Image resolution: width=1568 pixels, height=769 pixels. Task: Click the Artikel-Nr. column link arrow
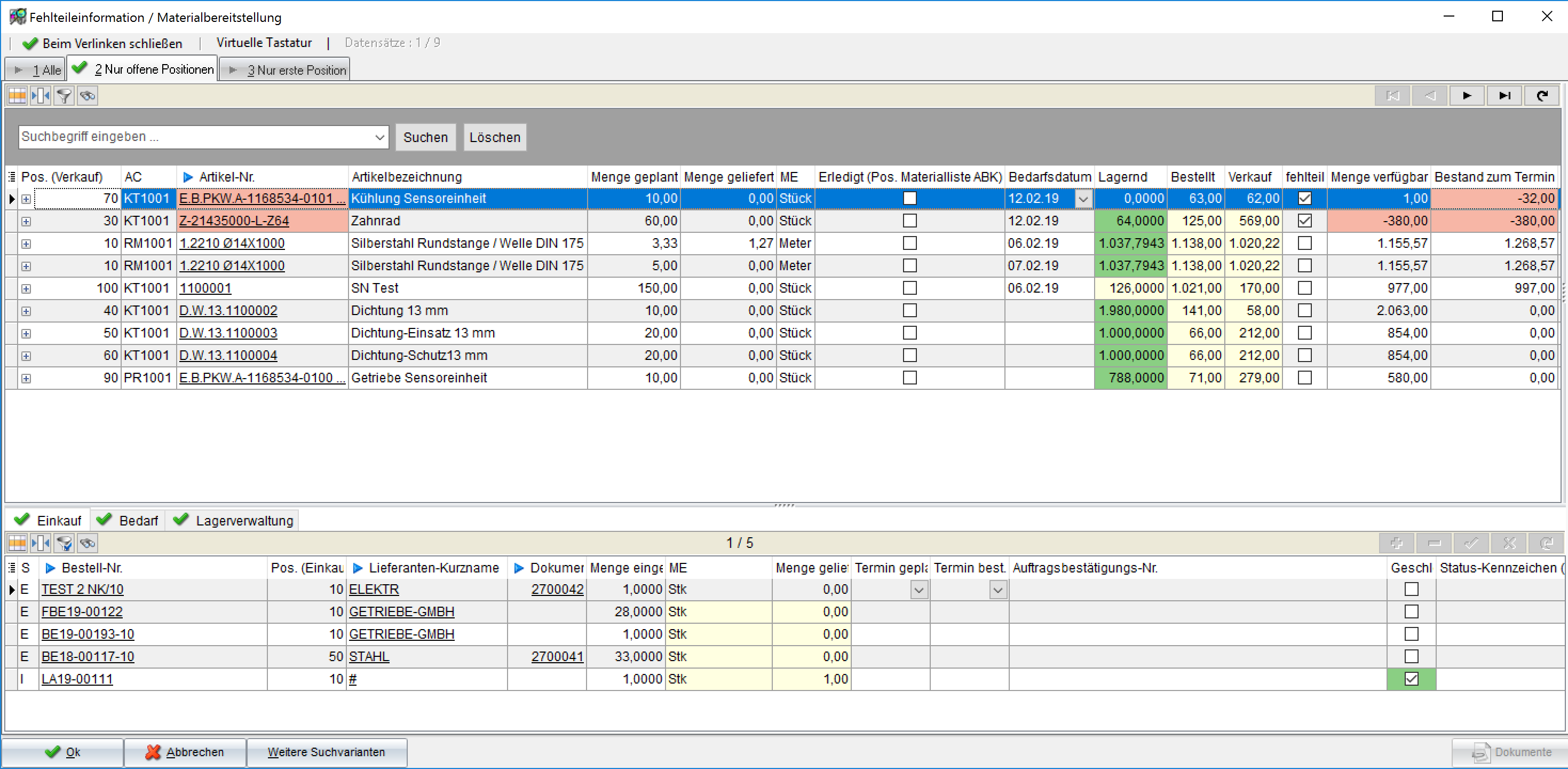coord(187,177)
